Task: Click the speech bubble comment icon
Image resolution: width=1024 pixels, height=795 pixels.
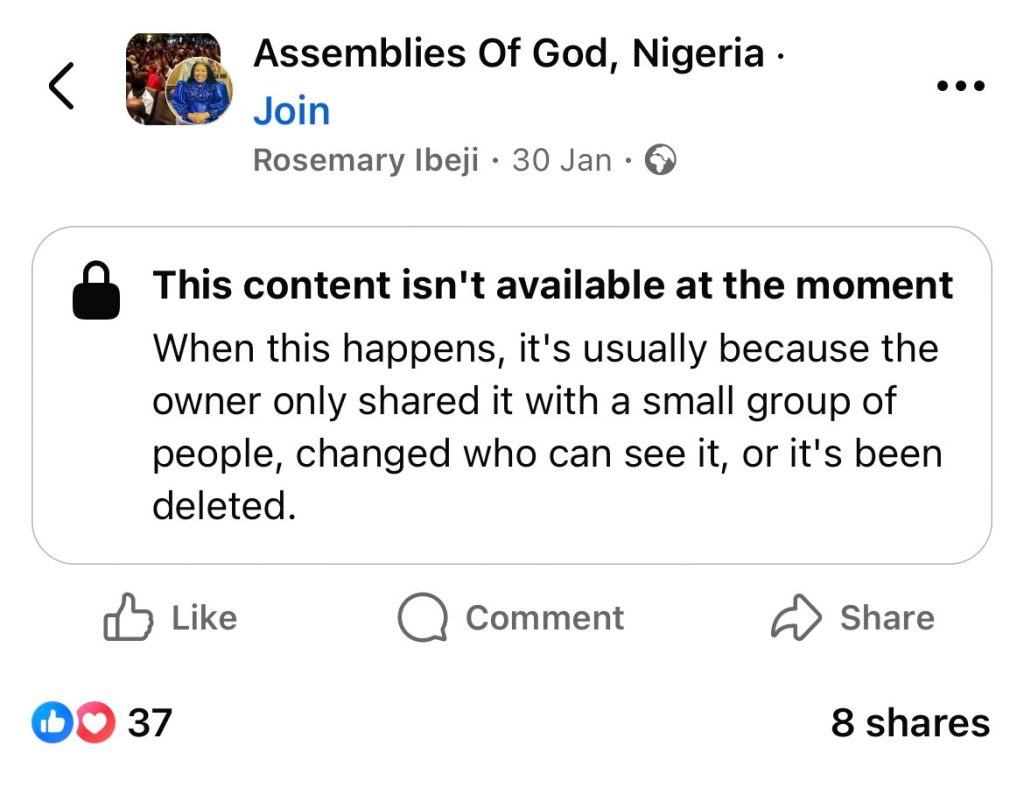Action: (x=422, y=618)
